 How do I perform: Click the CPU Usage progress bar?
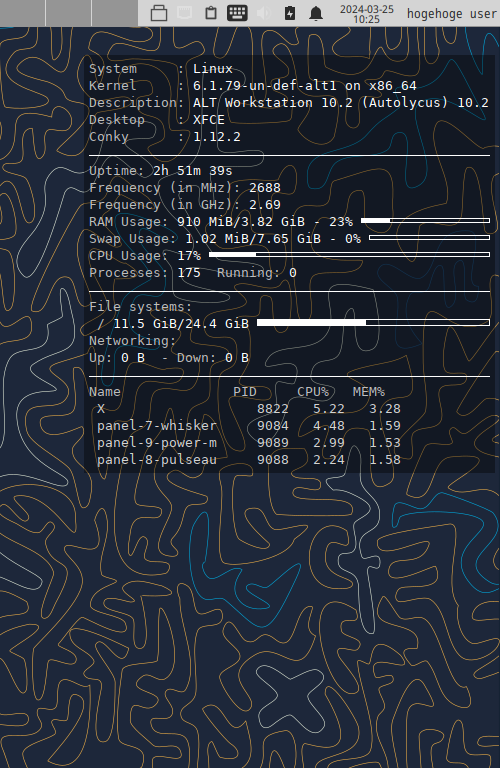pyautogui.click(x=350, y=255)
